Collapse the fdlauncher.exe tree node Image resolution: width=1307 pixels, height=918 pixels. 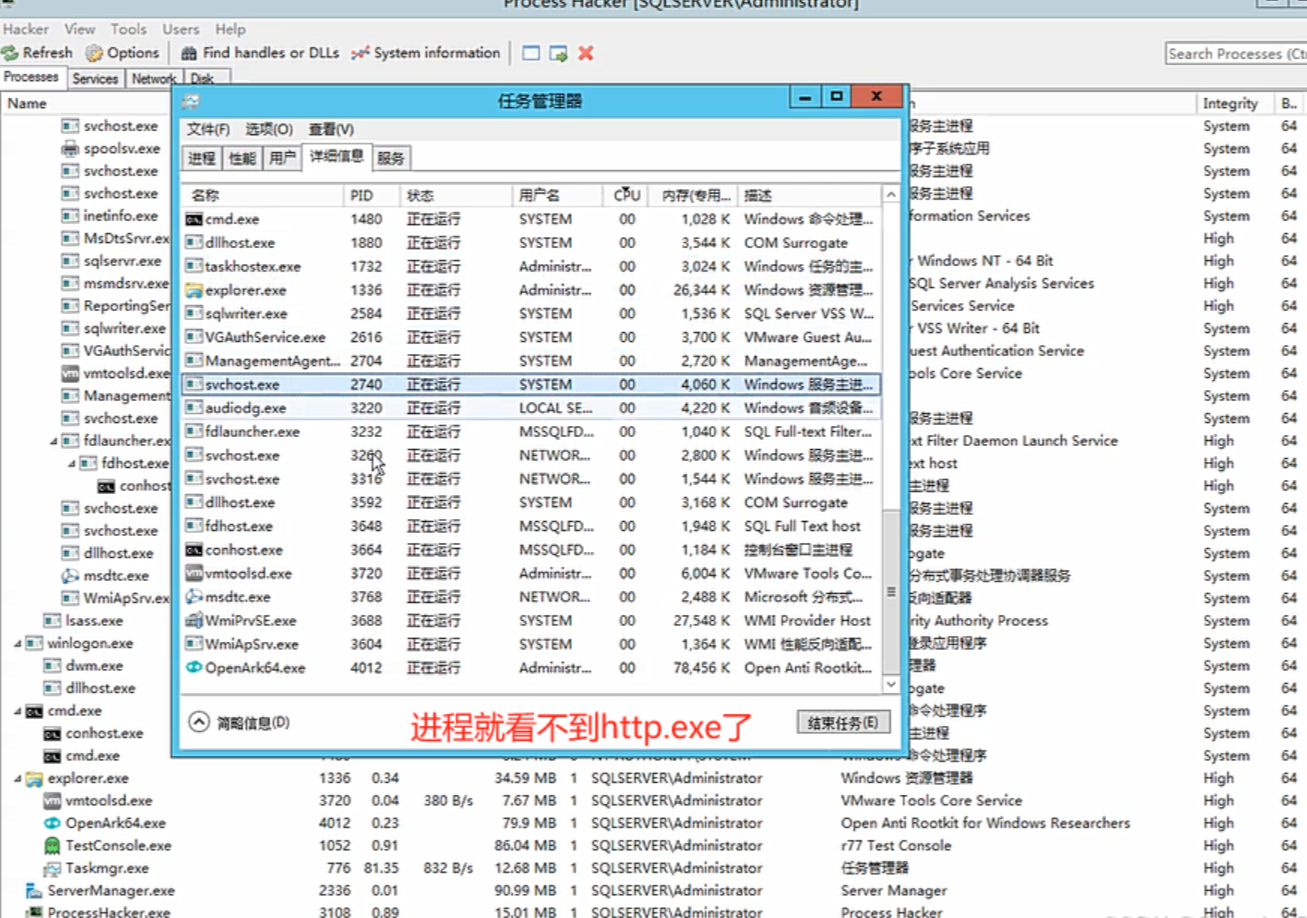point(54,440)
